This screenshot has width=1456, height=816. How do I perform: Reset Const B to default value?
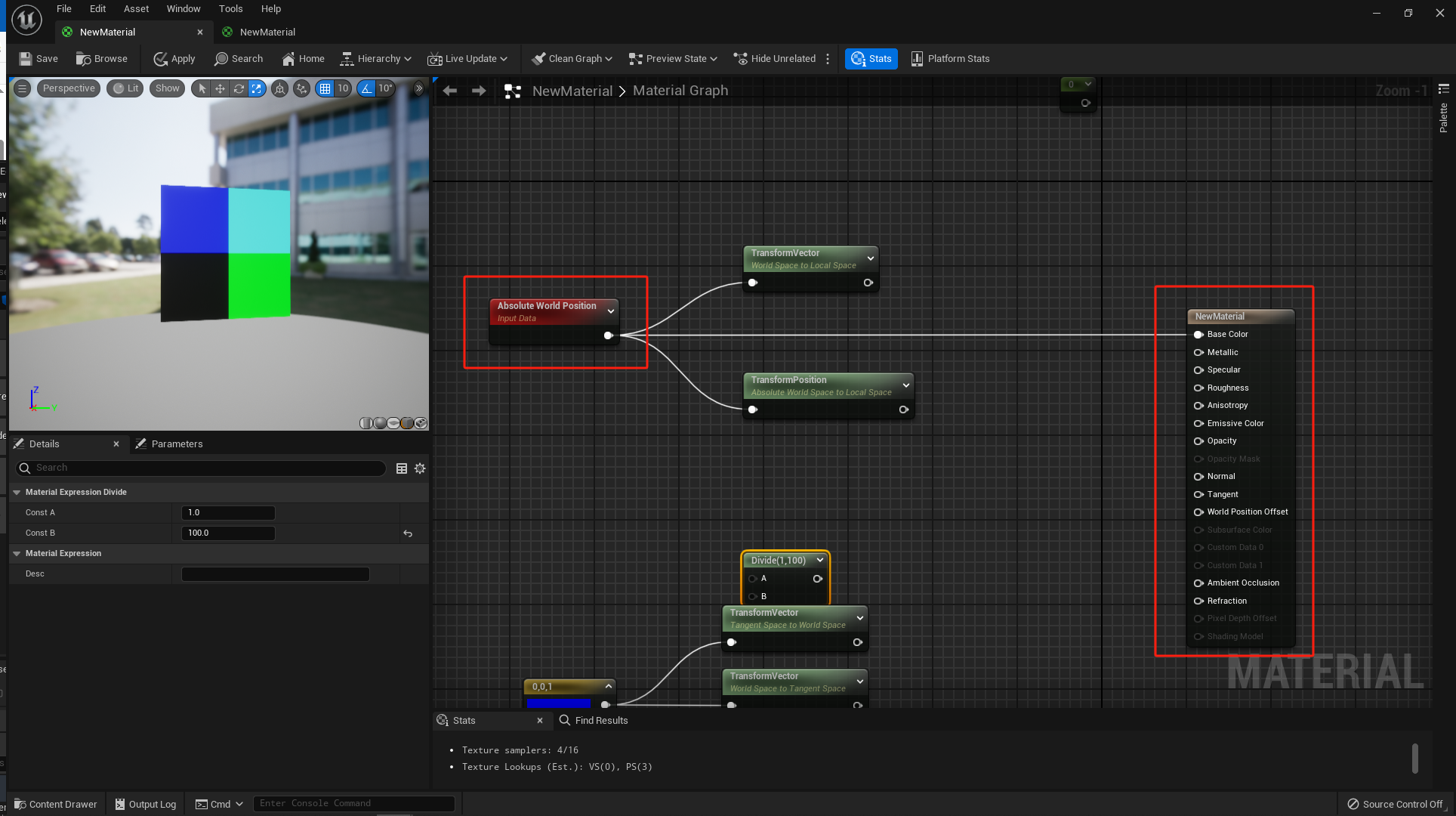coord(408,533)
